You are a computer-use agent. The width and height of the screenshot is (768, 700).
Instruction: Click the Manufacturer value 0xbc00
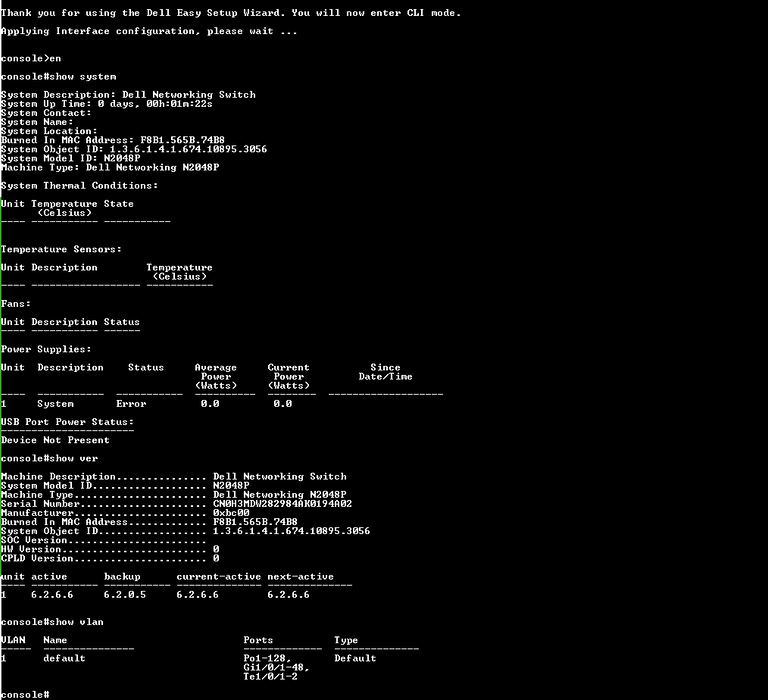tap(231, 513)
